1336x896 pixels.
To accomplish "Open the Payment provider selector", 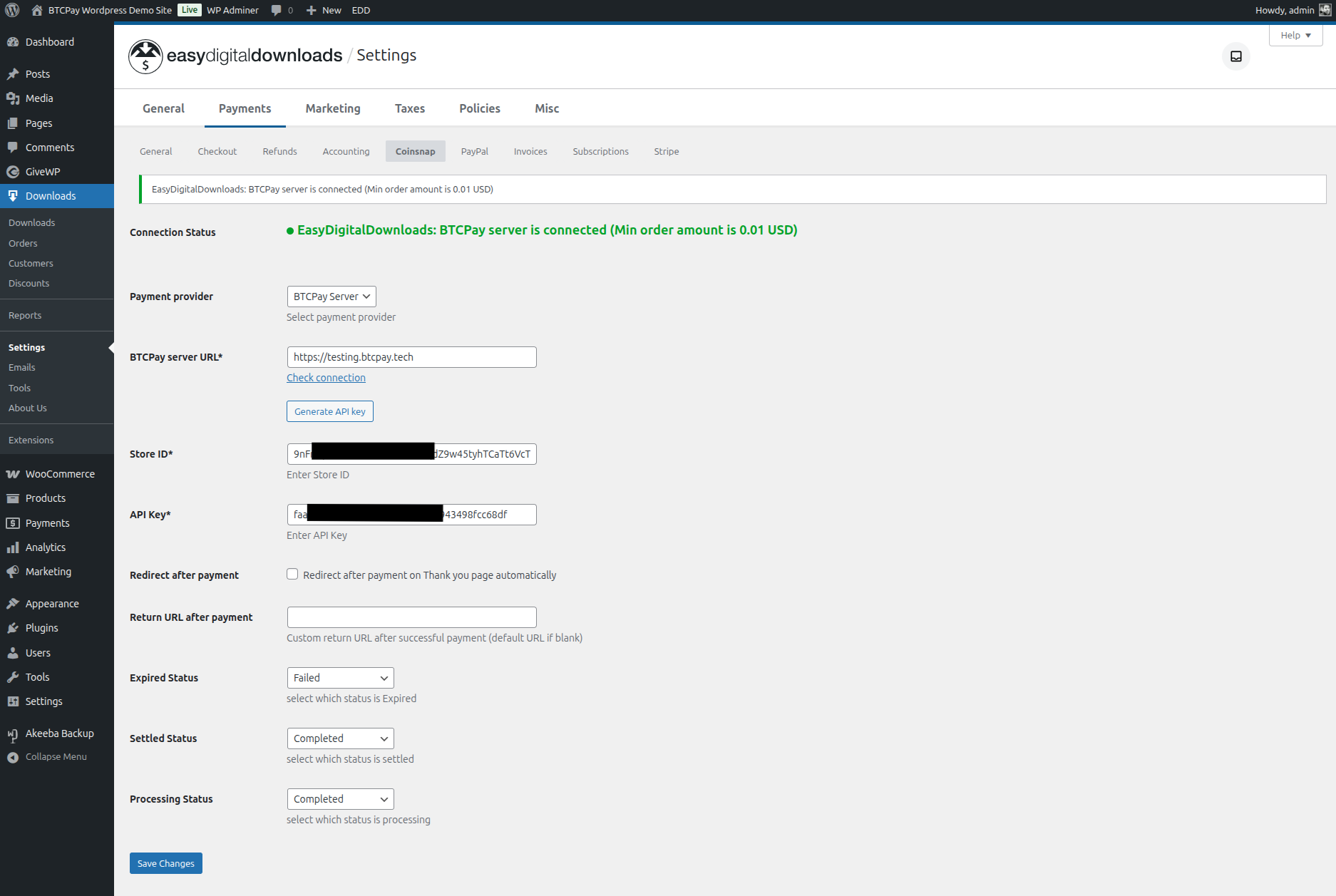I will tap(331, 296).
